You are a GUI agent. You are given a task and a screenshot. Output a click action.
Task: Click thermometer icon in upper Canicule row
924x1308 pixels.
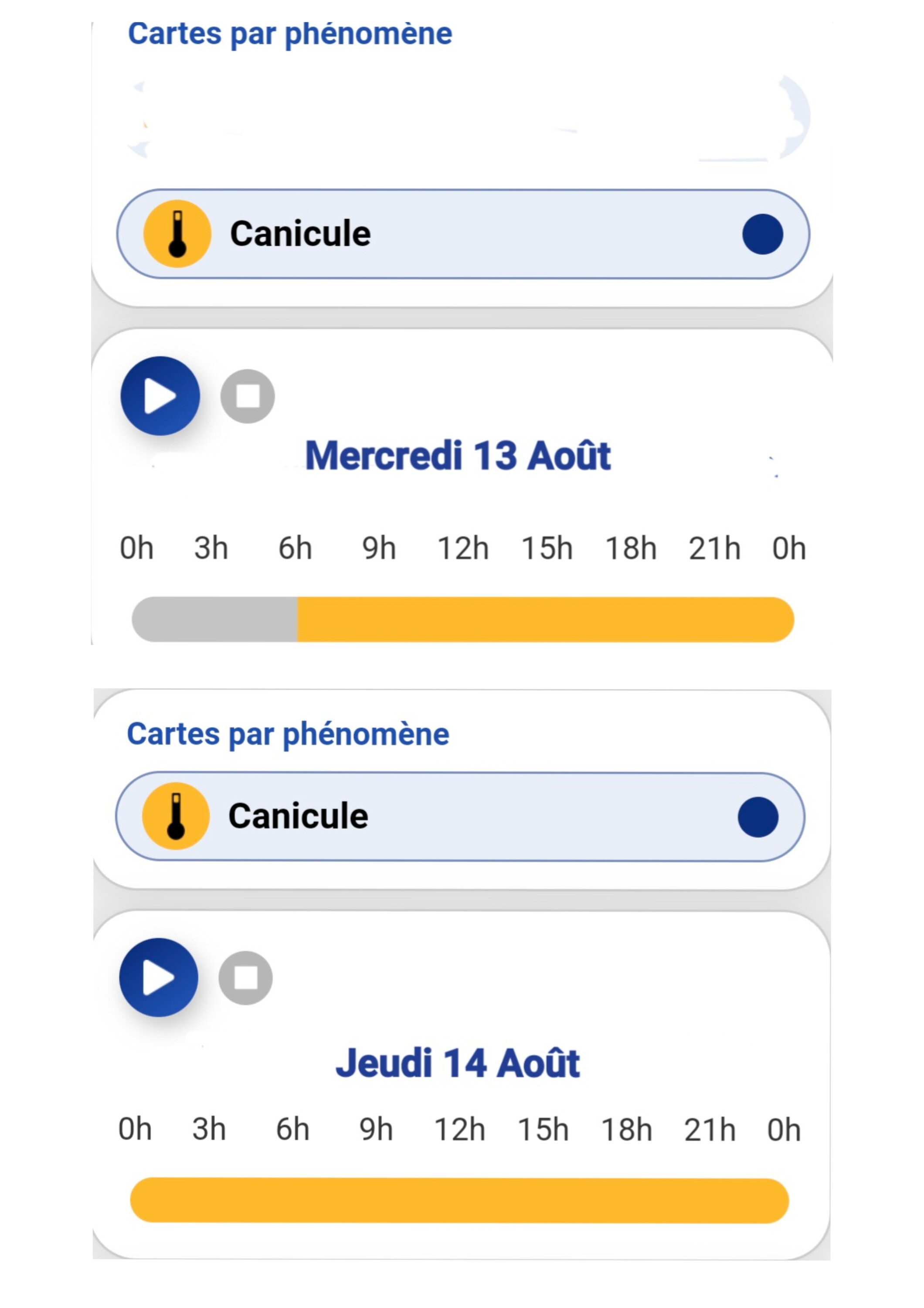[x=177, y=234]
